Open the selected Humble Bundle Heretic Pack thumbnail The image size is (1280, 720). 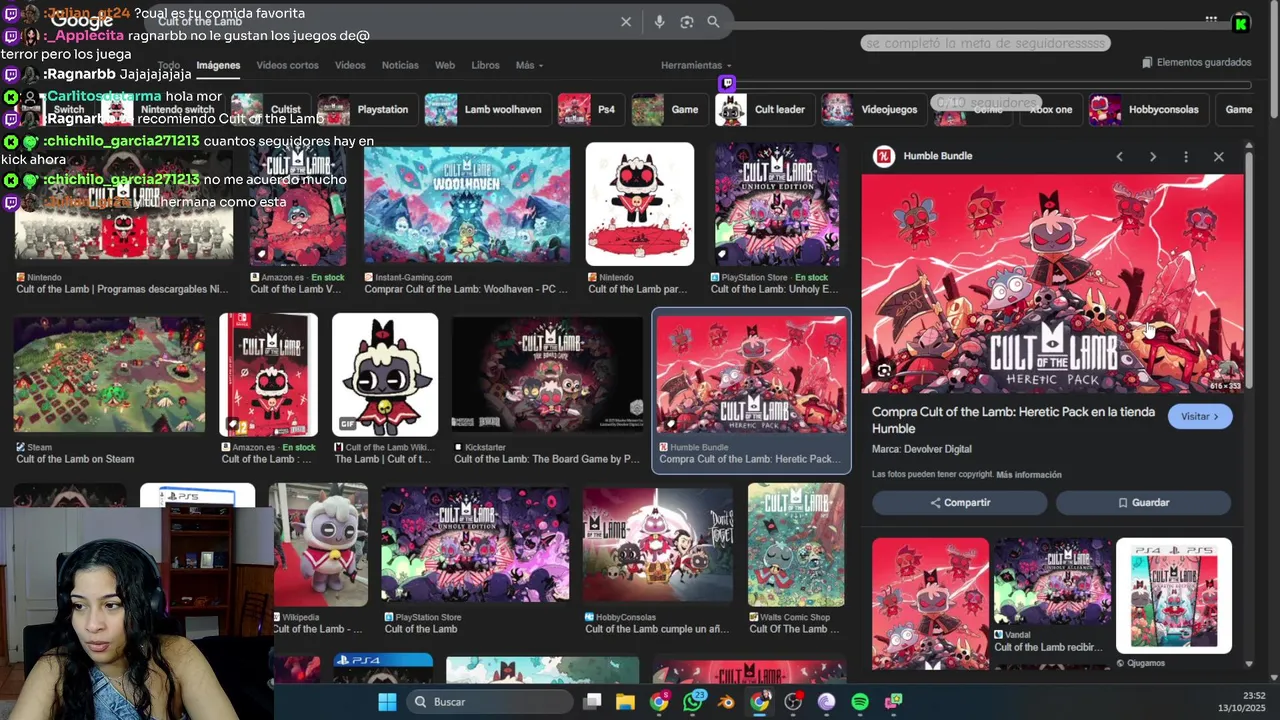(x=751, y=375)
